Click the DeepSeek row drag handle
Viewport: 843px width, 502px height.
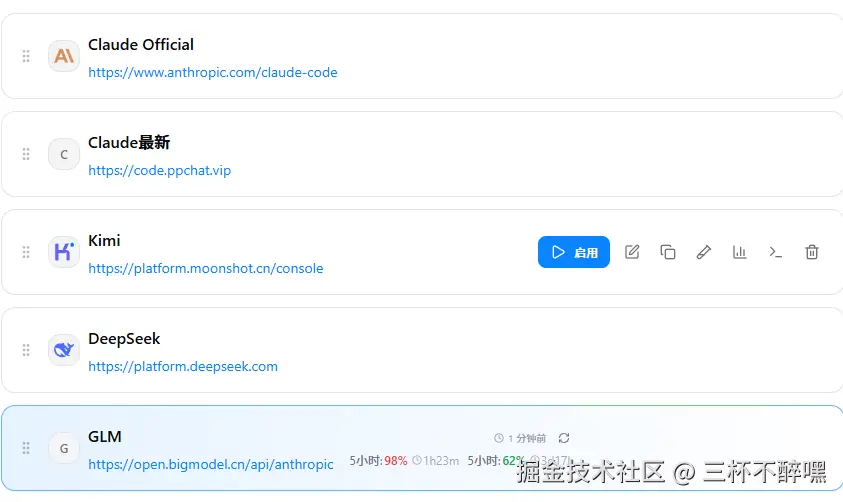point(26,350)
